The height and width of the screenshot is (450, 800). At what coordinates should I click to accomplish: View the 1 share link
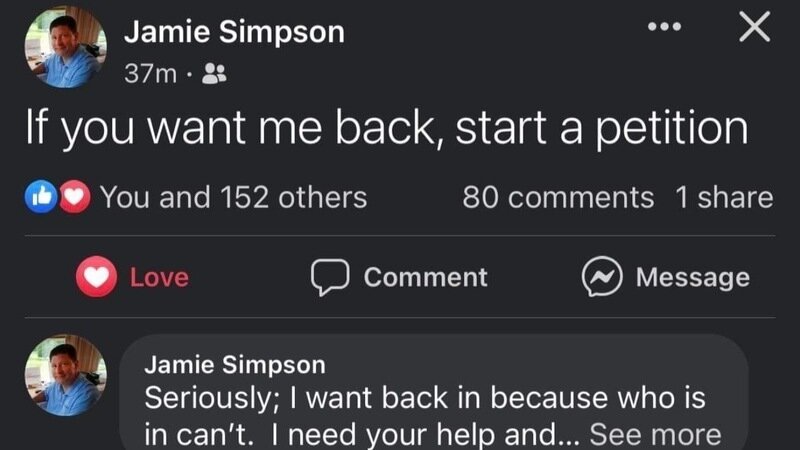tap(723, 197)
